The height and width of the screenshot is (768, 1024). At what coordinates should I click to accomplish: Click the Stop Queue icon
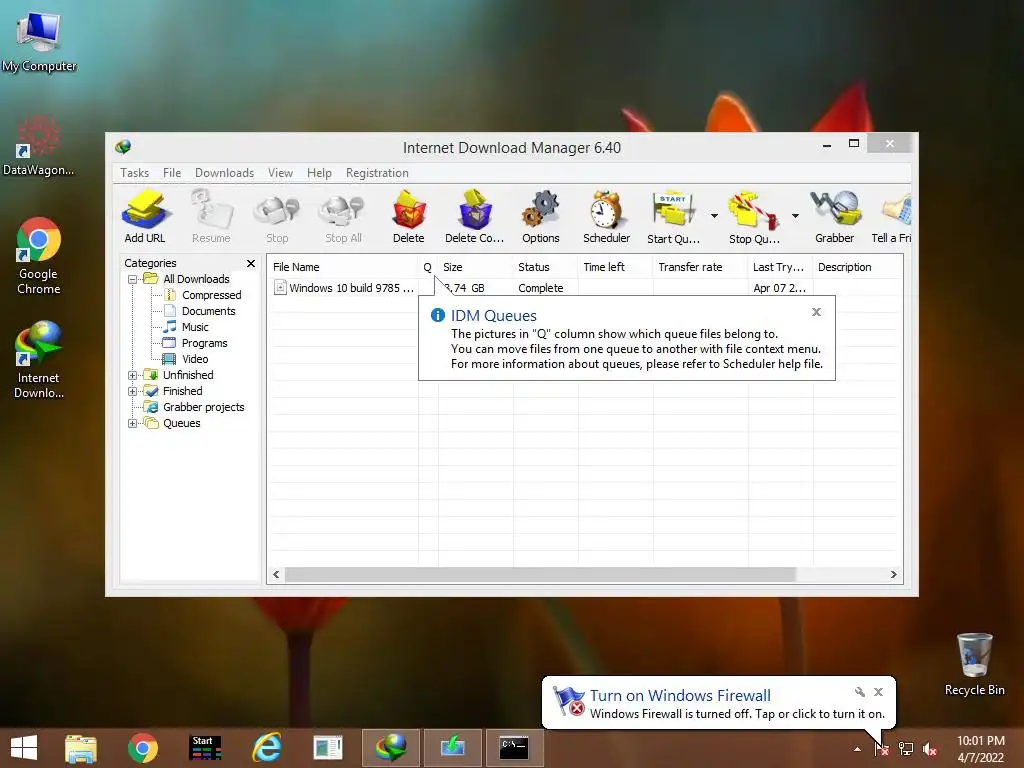click(754, 217)
